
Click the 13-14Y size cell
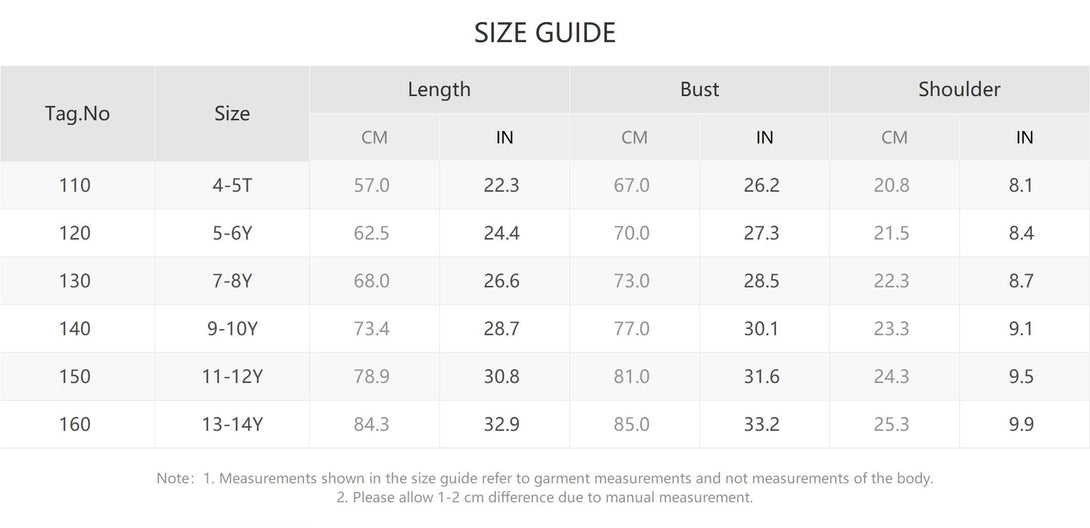click(x=232, y=425)
